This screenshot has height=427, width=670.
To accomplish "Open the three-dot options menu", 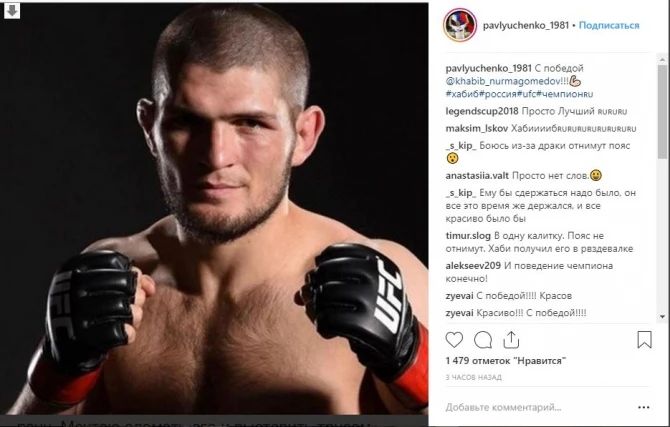I will click(x=644, y=407).
